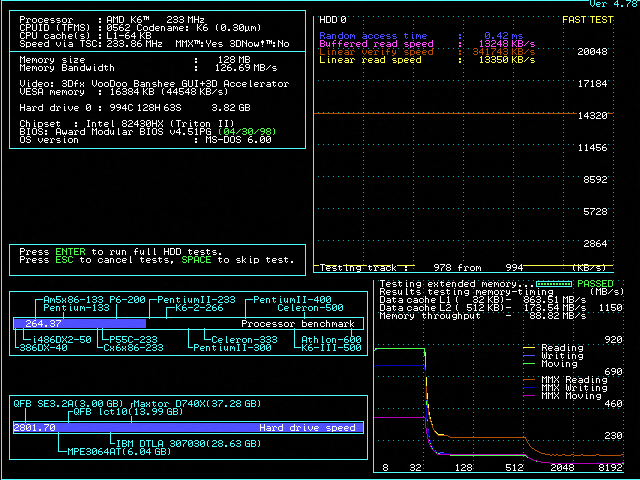Click the IBM DTLA 307030(28.63 GB) label
The width and height of the screenshot is (640, 480).
[x=189, y=444]
